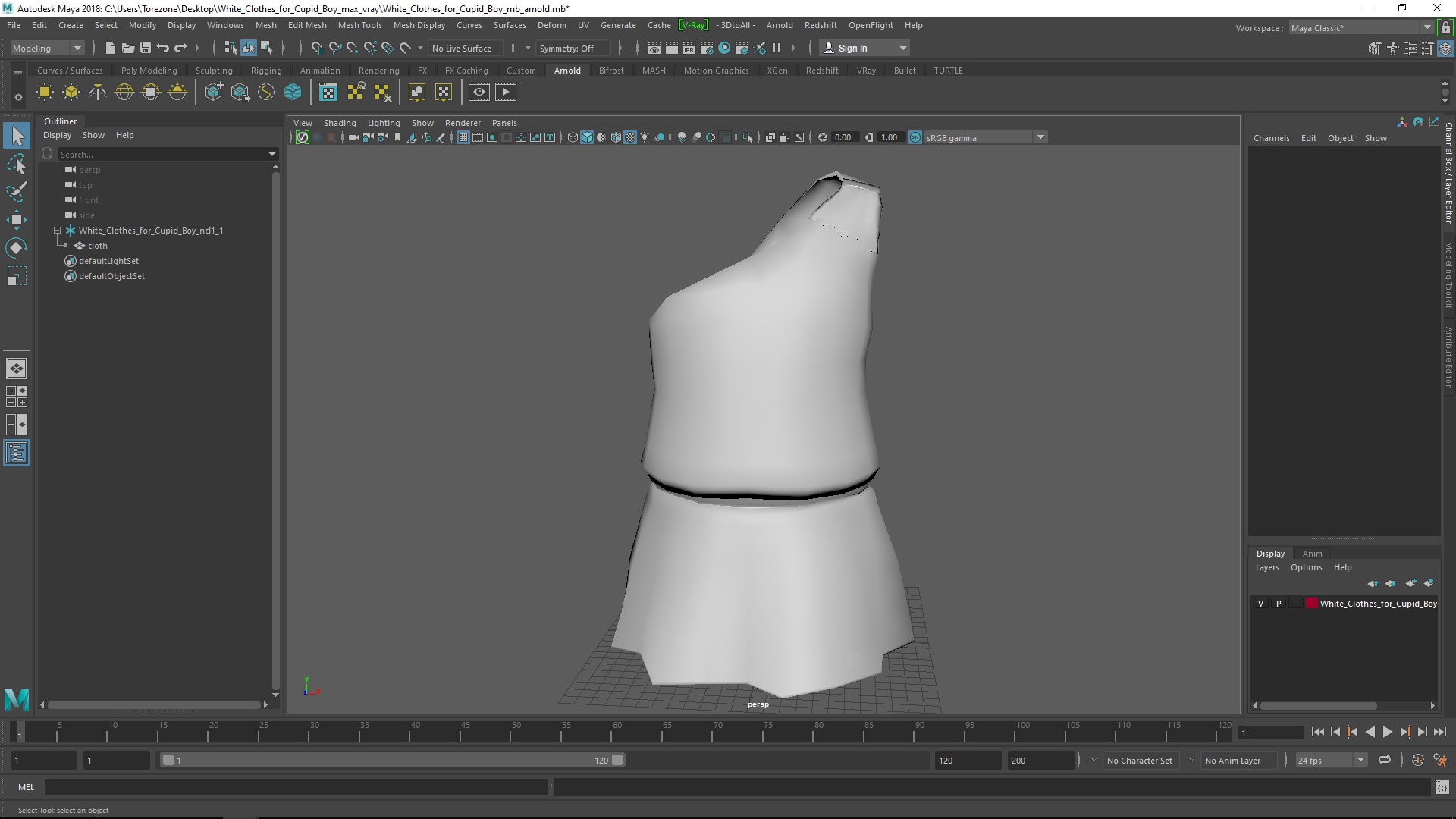Select the cloth node in Outliner
Screen dimensions: 1456x819
click(97, 246)
